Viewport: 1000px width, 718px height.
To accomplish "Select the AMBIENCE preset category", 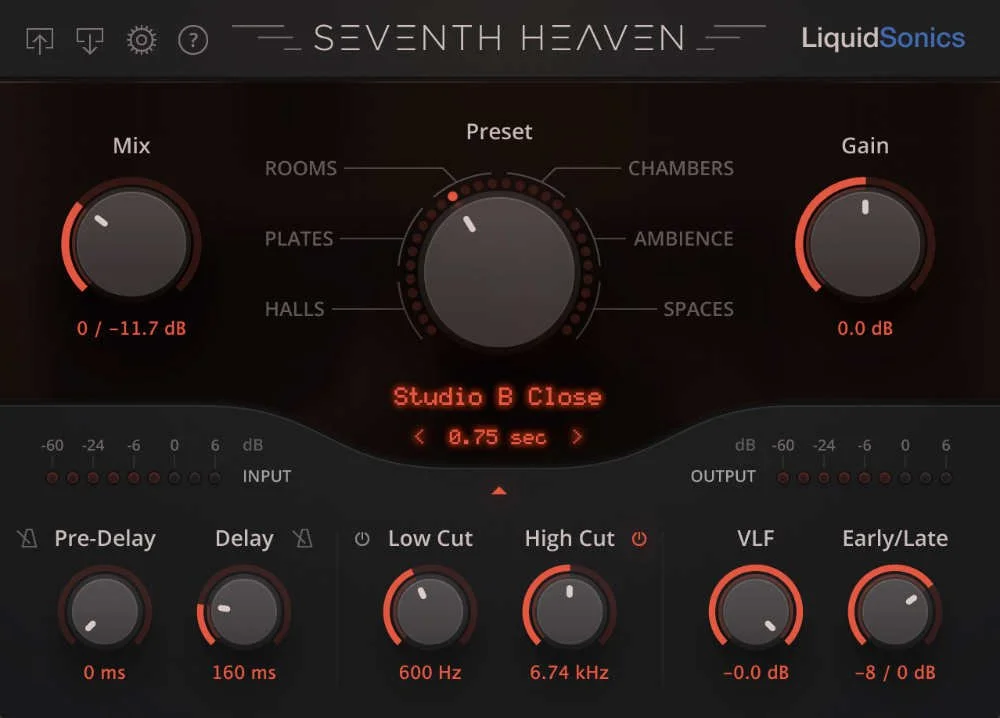I will 684,238.
